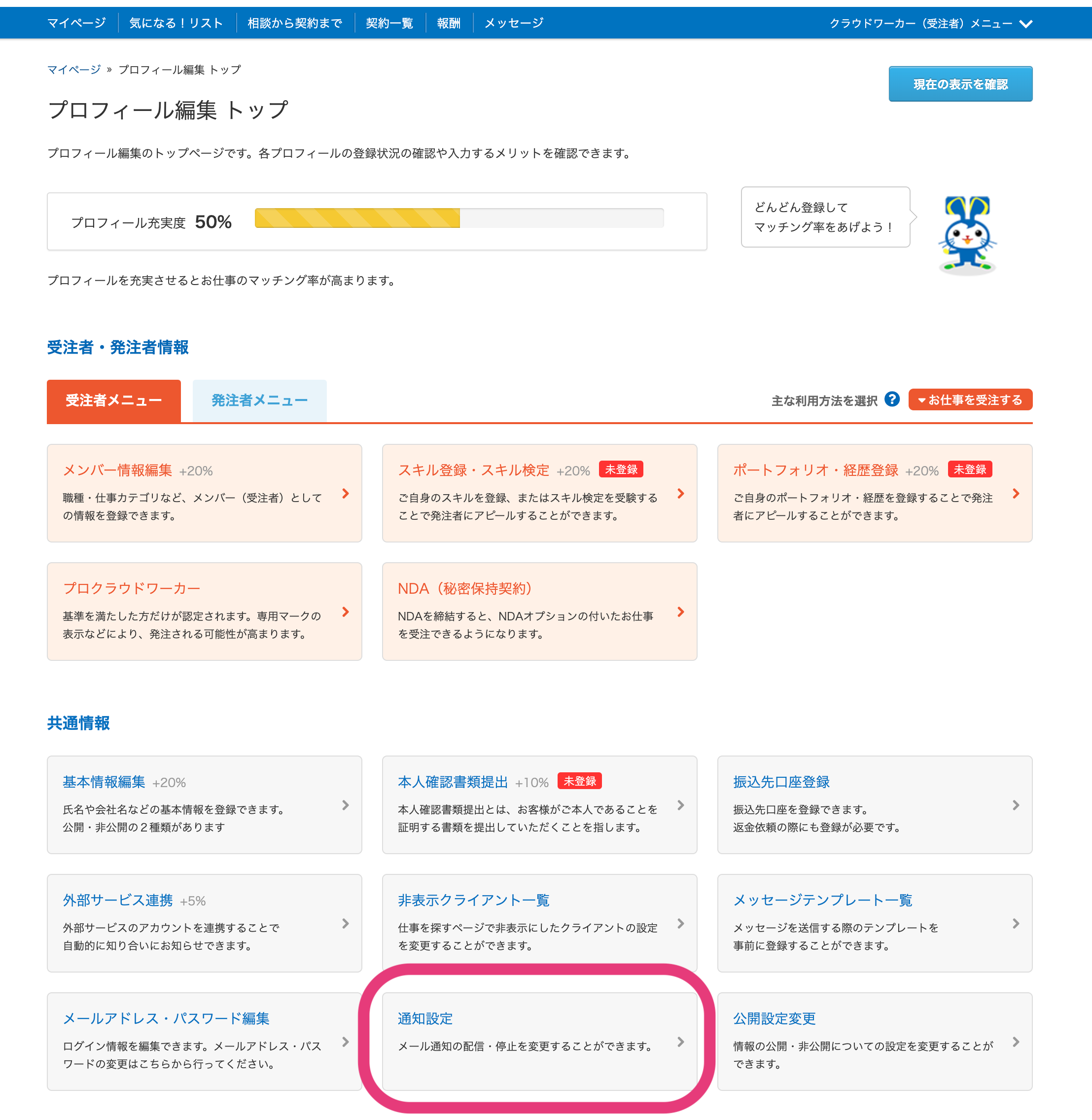
Task: Click the arrow on ポートフォリオ・経歴登録 card
Action: pyautogui.click(x=1016, y=494)
